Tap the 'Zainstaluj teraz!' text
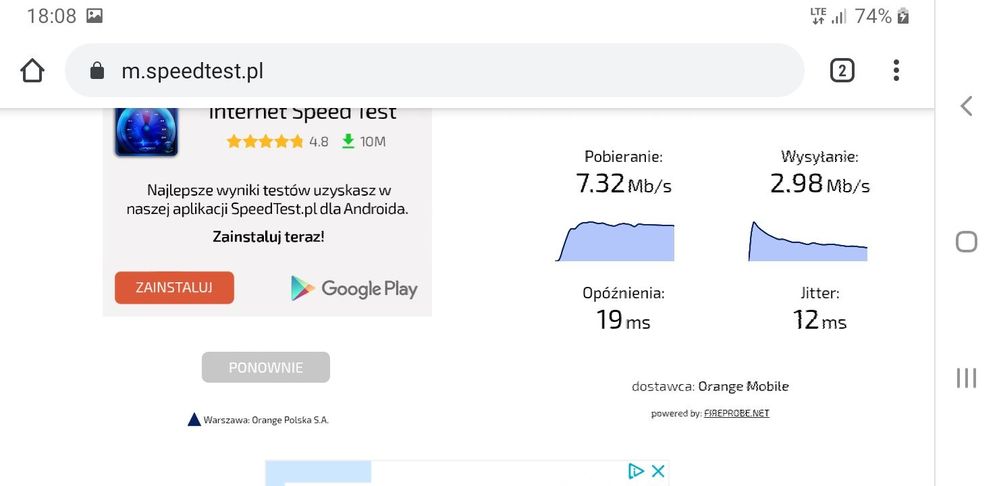The image size is (999, 486). [268, 237]
